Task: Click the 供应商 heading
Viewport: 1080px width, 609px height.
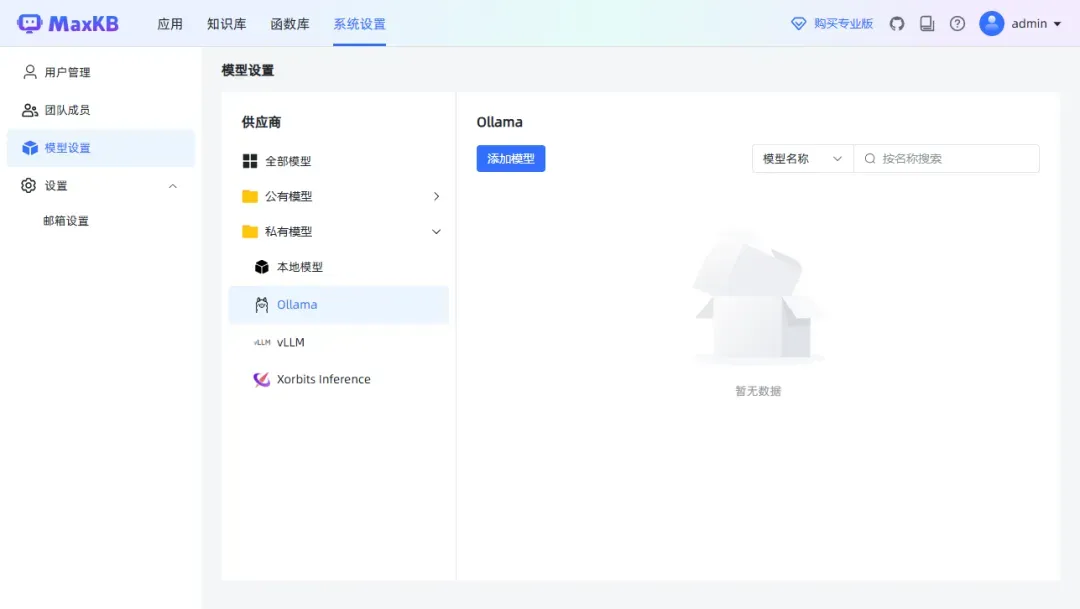Action: (261, 122)
